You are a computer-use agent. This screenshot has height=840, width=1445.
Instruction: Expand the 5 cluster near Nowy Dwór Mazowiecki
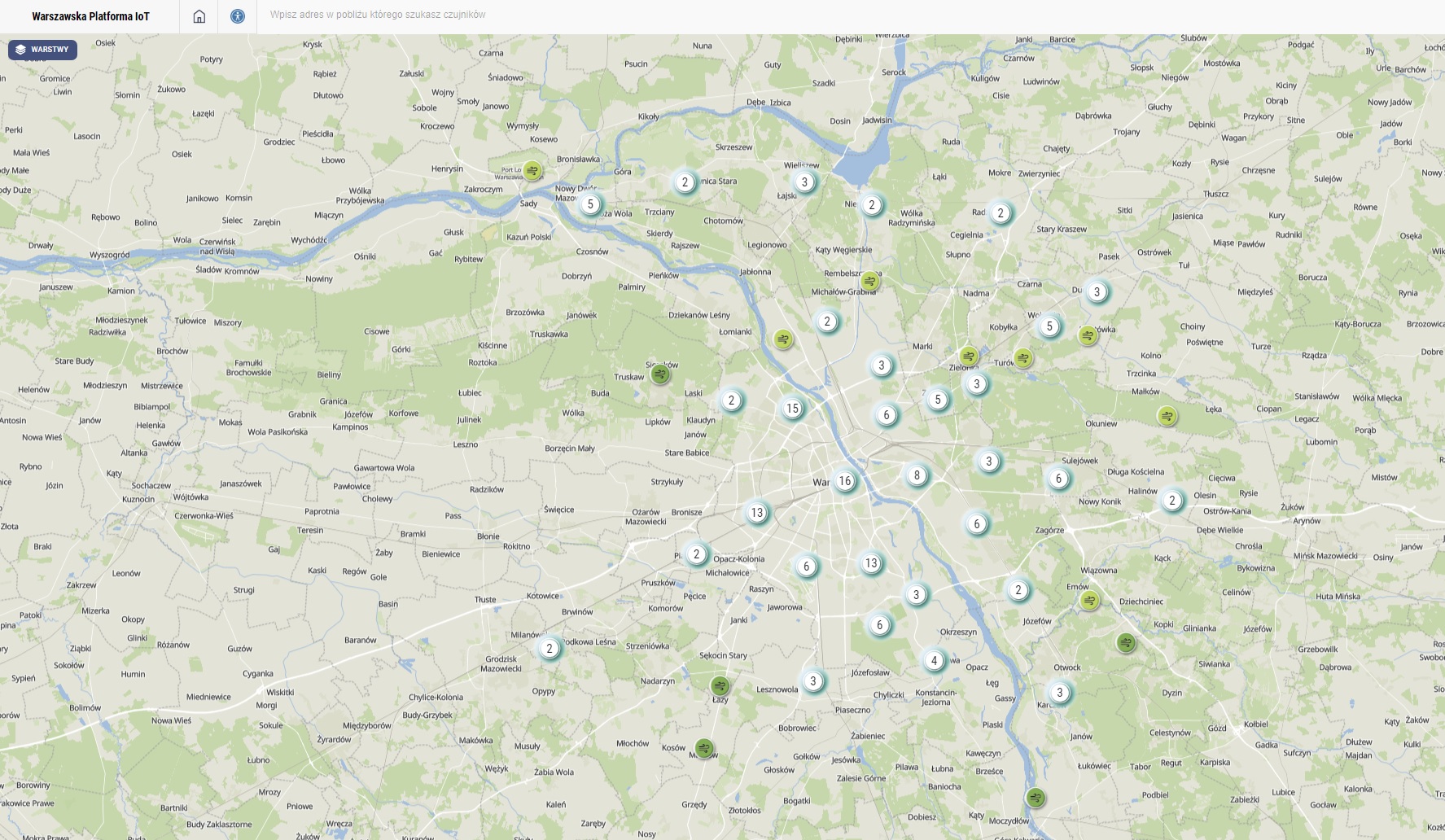591,204
